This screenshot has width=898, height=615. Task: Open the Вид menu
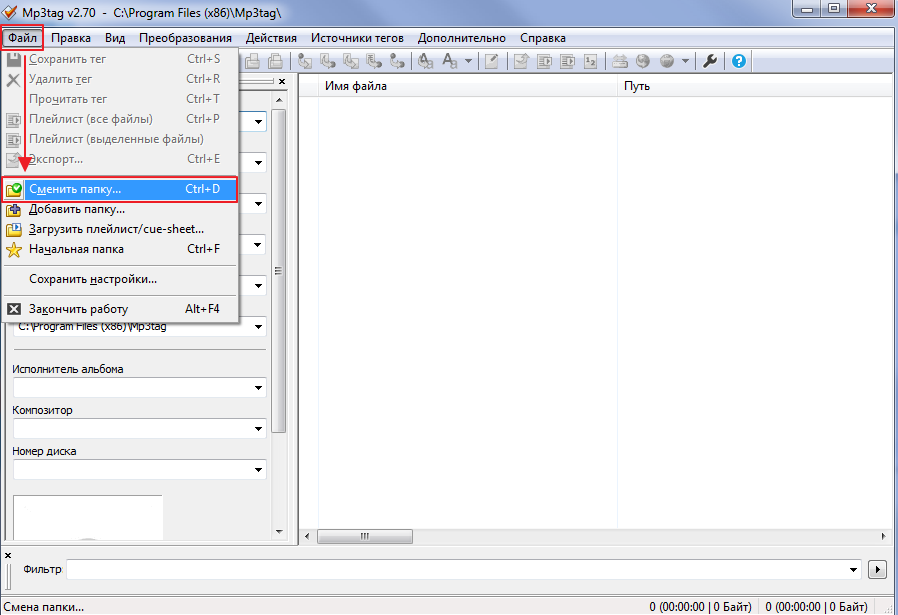tap(115, 38)
